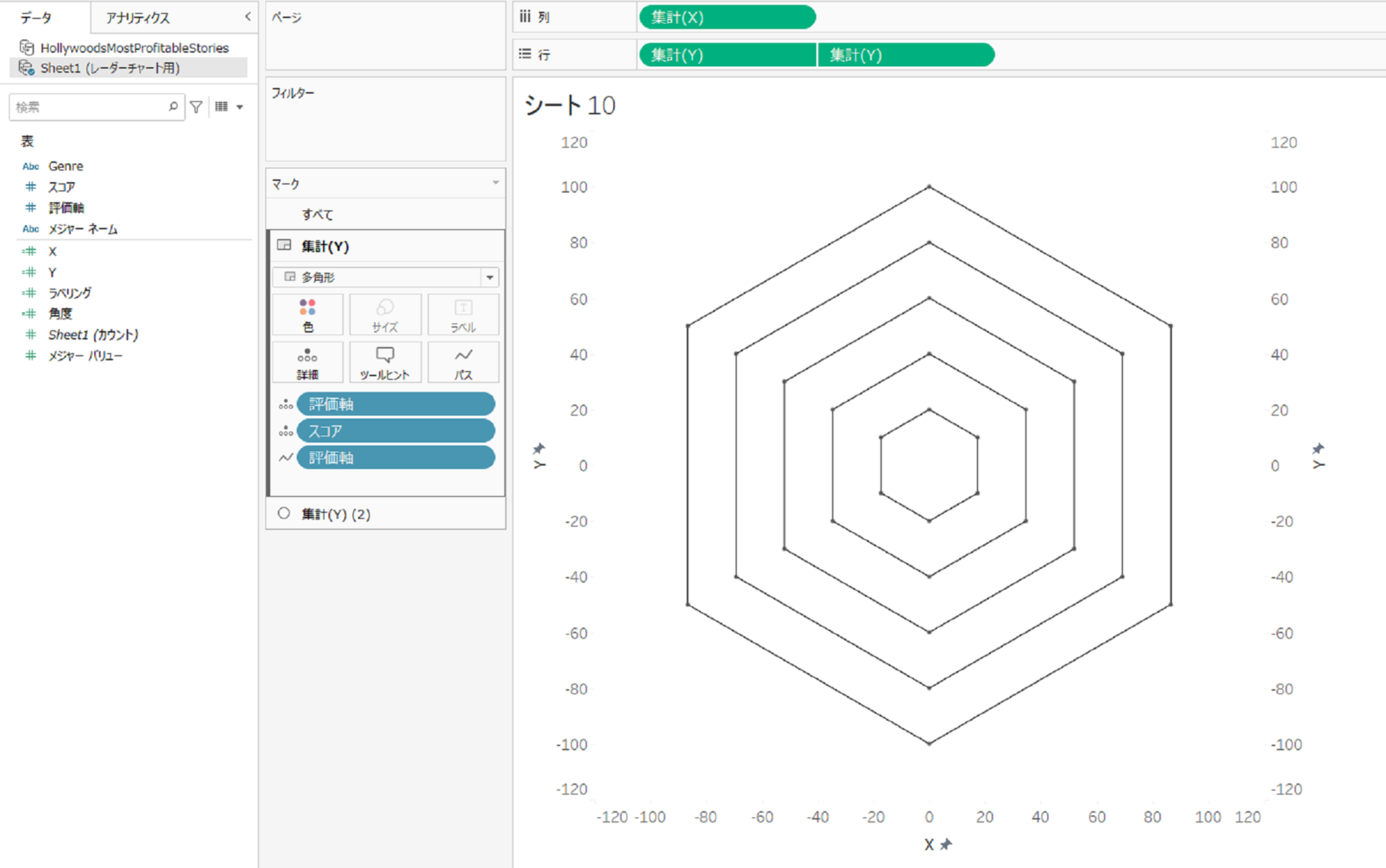Open the Marks card menu arrow
The image size is (1386, 868).
(x=495, y=183)
